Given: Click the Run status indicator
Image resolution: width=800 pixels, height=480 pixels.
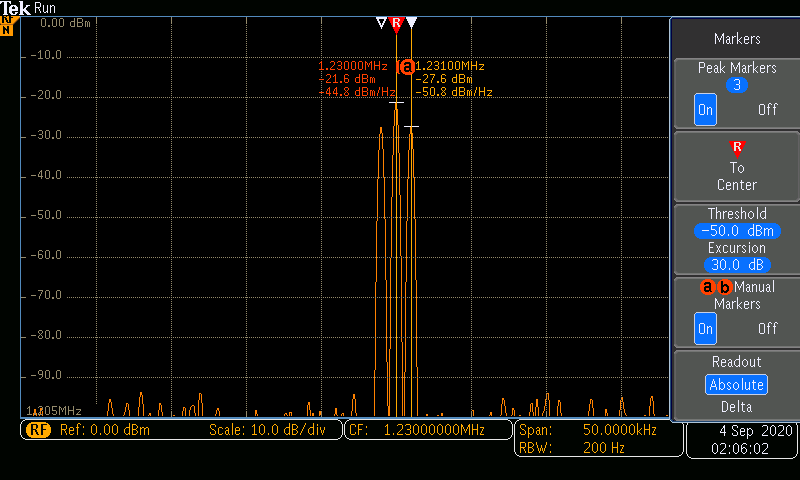Looking at the screenshot, I should [x=45, y=8].
